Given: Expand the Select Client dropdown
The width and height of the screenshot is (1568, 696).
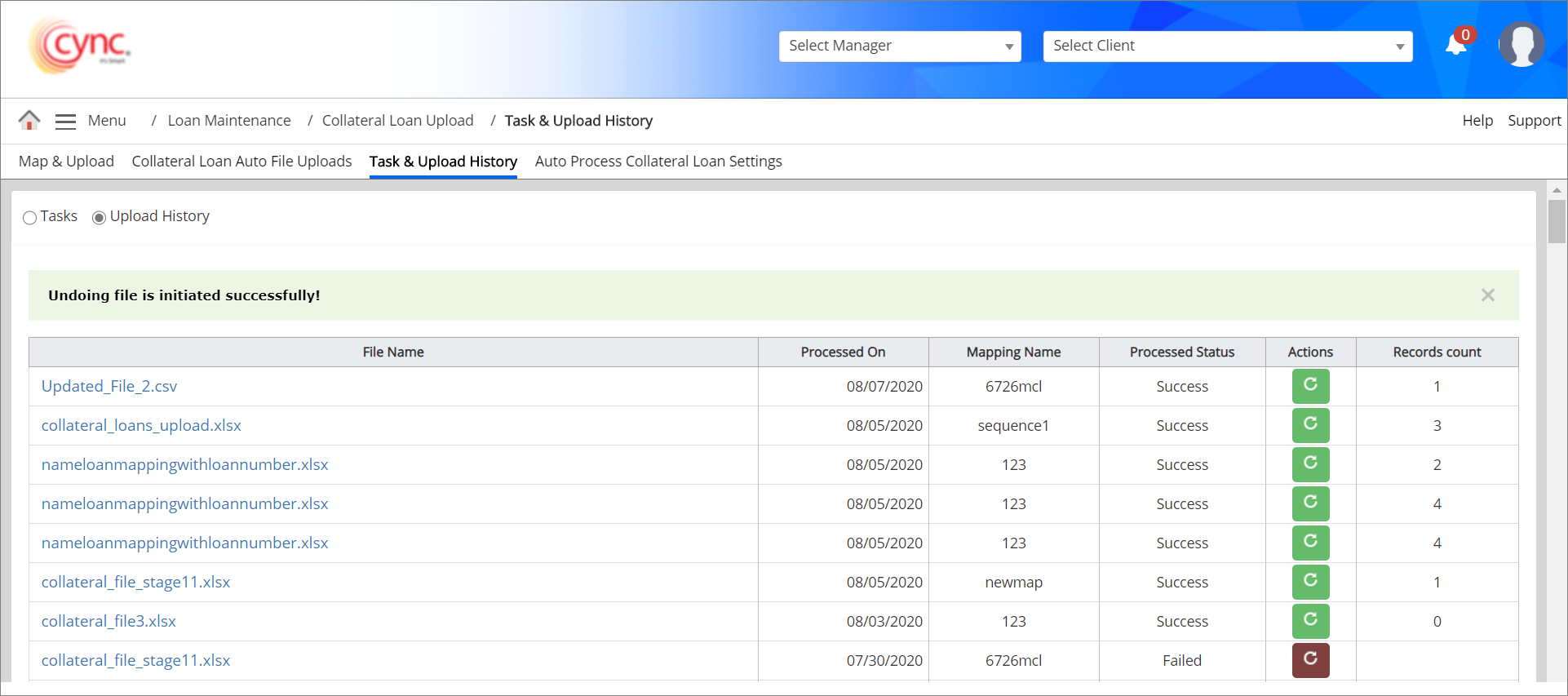Looking at the screenshot, I should [x=1227, y=47].
